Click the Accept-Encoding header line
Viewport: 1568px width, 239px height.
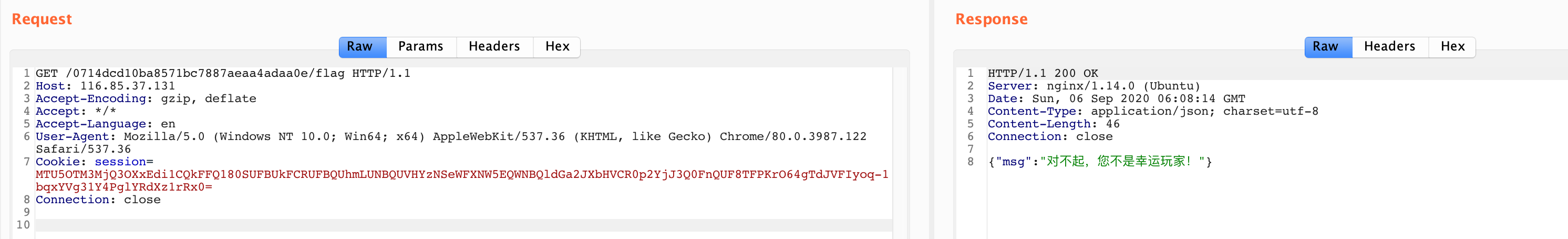(146, 99)
